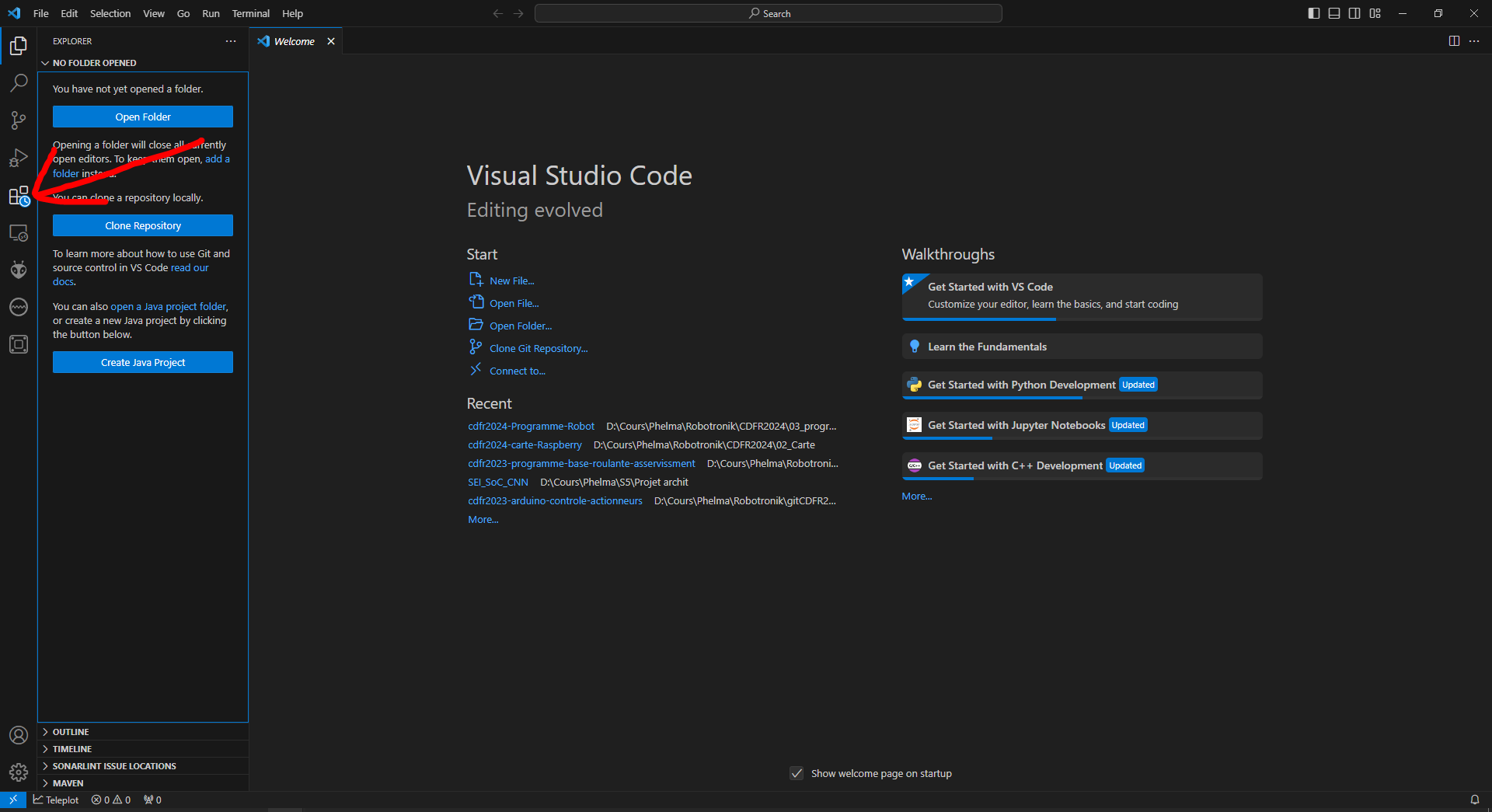The height and width of the screenshot is (812, 1492).
Task: Expand the Outline section
Action: [x=143, y=732]
